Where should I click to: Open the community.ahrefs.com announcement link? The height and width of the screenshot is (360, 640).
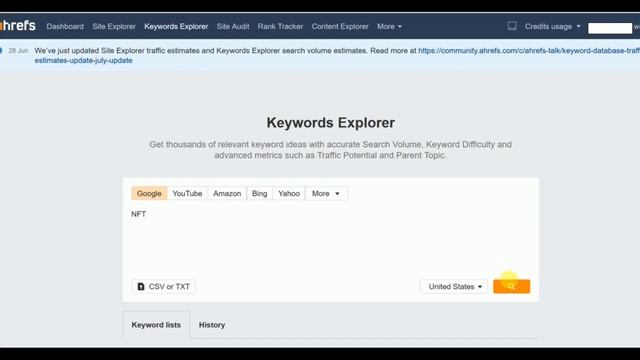click(529, 51)
